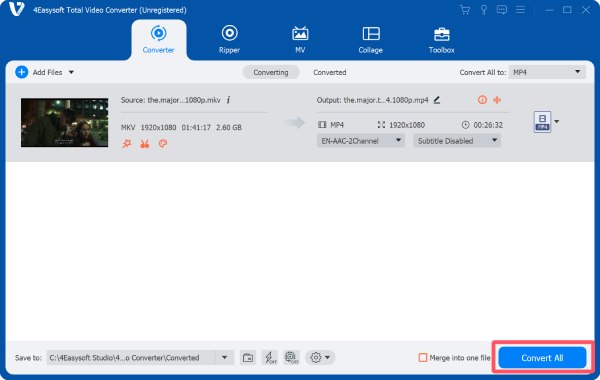Expand the Save to path dropdown arrow
Screen dimensions: 600x380
pyautogui.click(x=225, y=357)
